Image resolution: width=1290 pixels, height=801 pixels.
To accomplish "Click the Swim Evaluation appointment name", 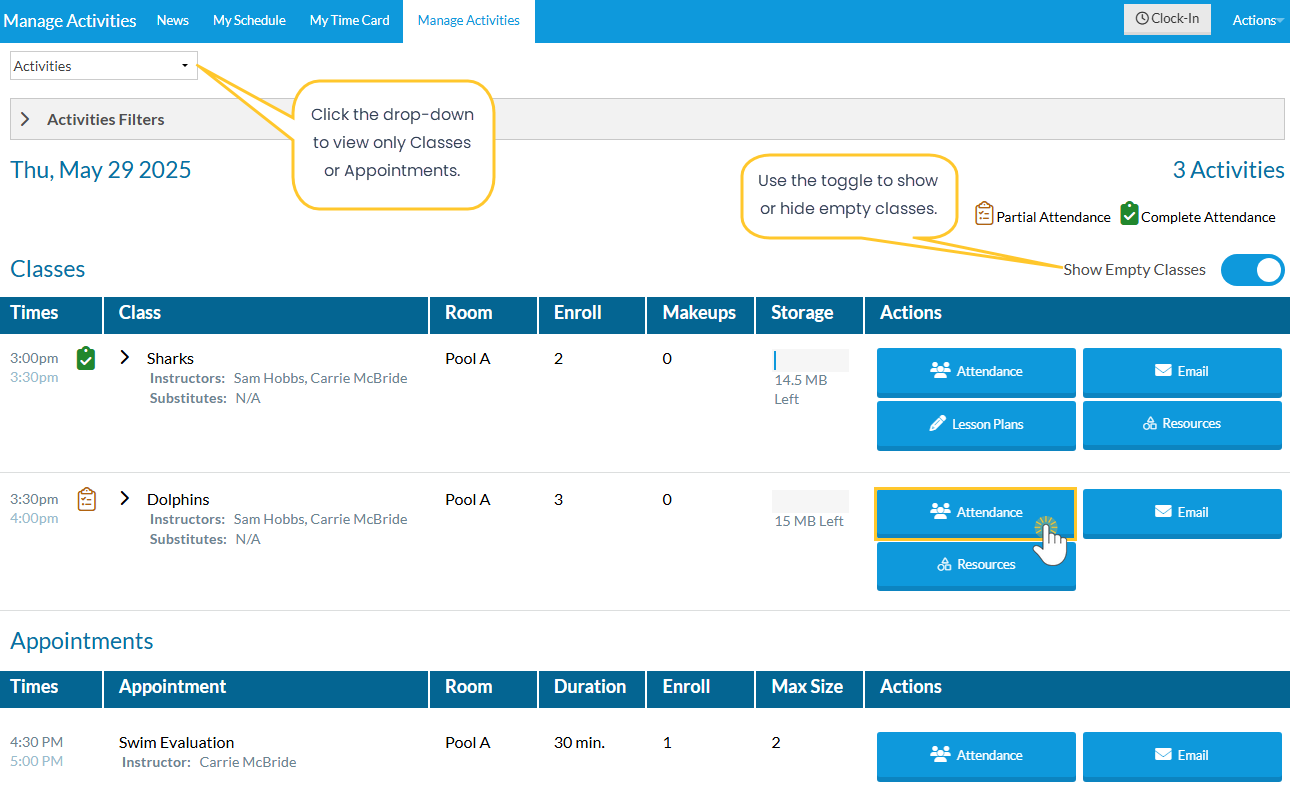I will [176, 742].
